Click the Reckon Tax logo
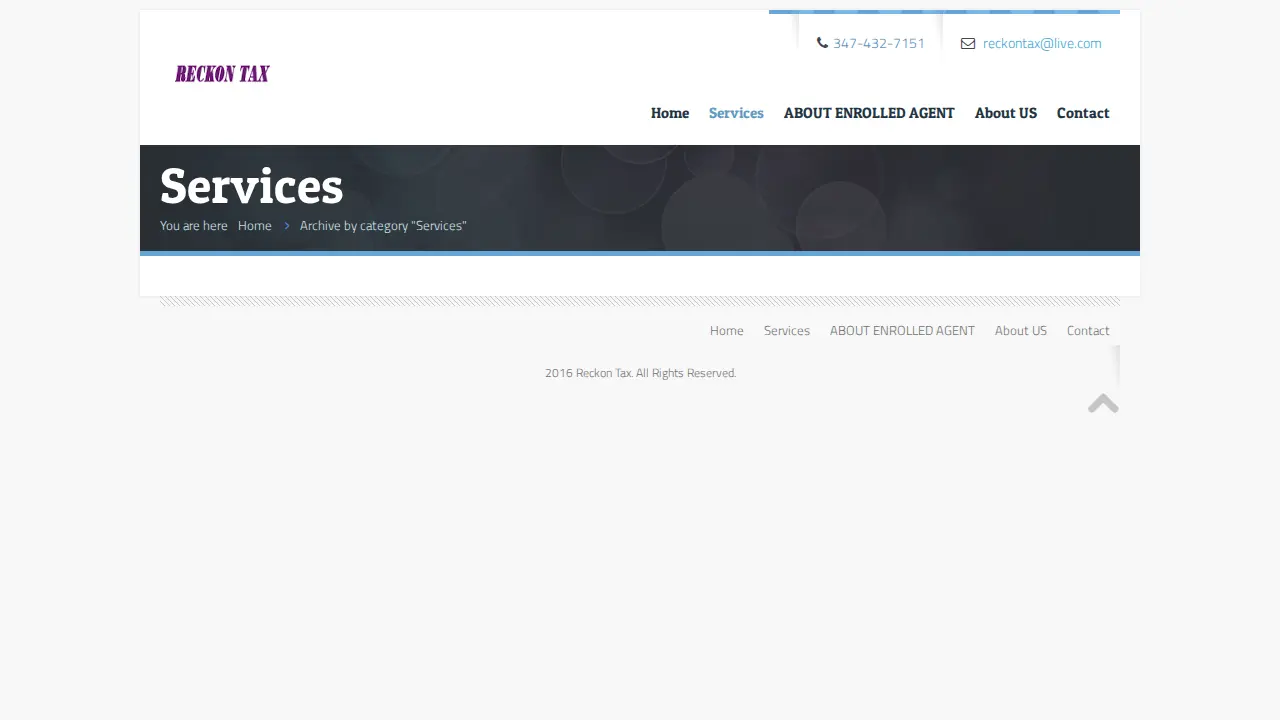The width and height of the screenshot is (1280, 720). pos(222,73)
